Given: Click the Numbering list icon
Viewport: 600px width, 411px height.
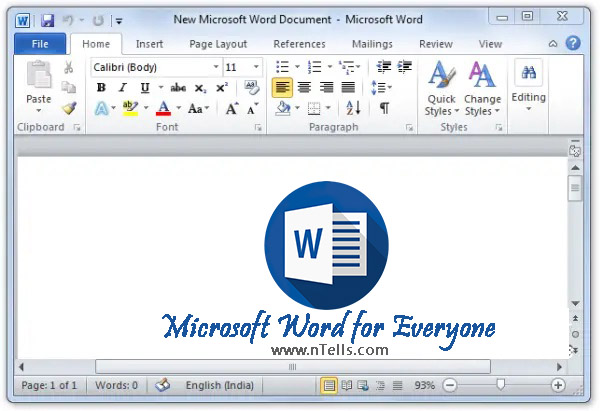Looking at the screenshot, I should [315, 67].
